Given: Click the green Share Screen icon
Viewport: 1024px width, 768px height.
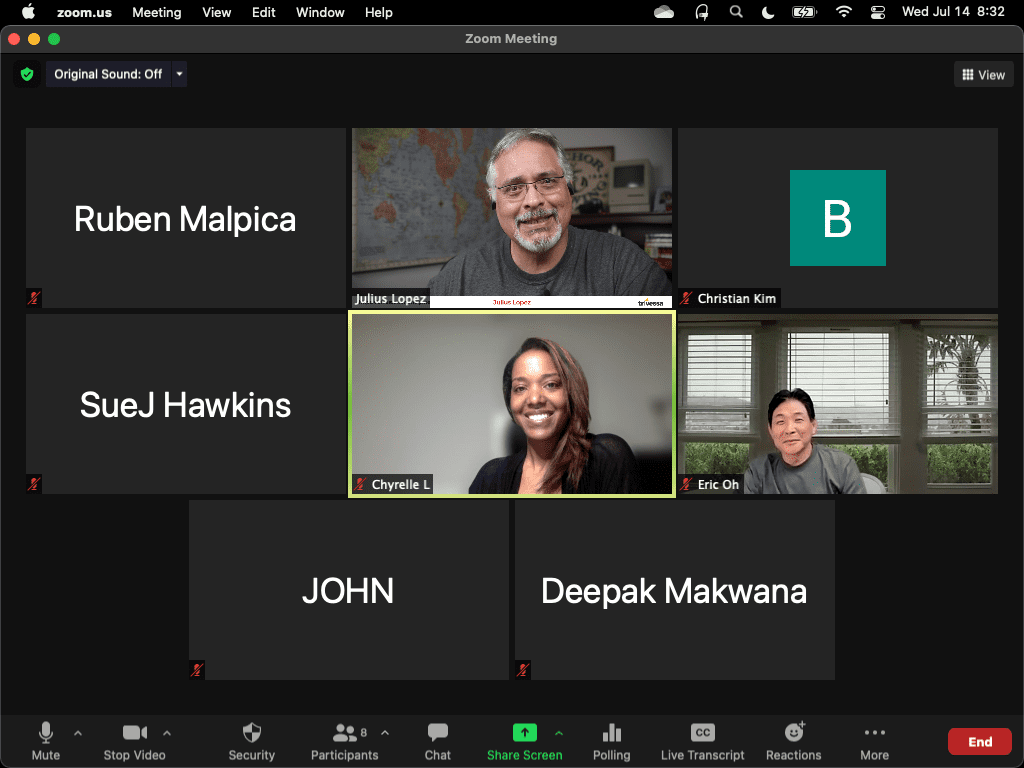Looking at the screenshot, I should click(524, 733).
